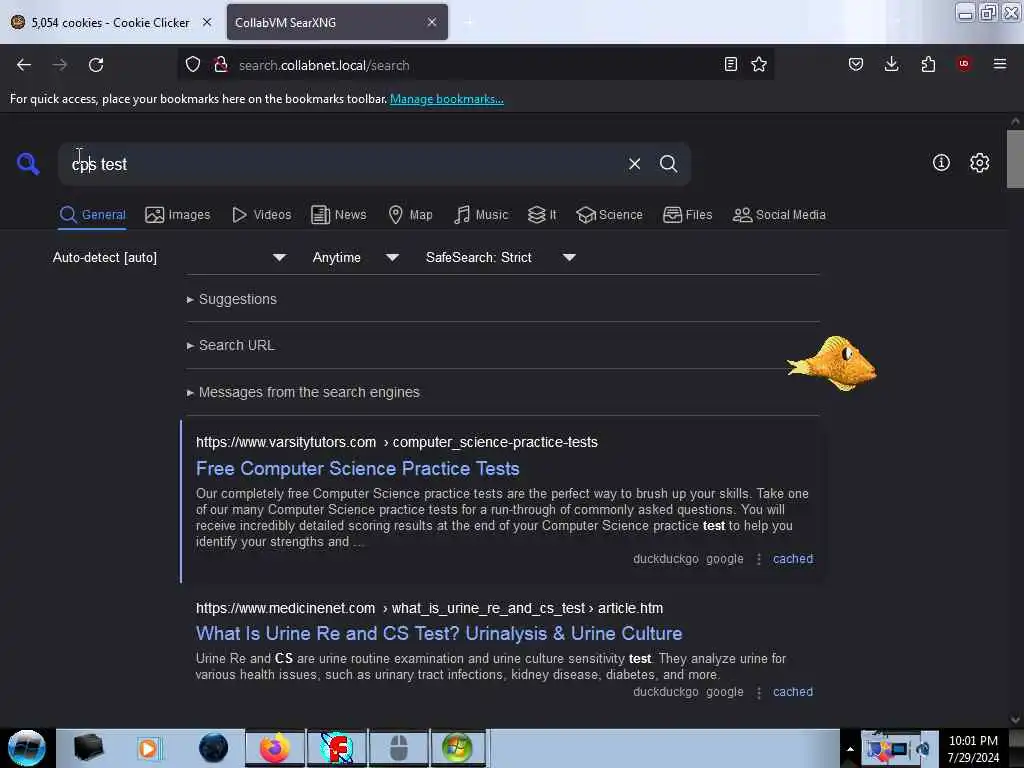Show hidden system tray icons
This screenshot has width=1024, height=768.
850,749
